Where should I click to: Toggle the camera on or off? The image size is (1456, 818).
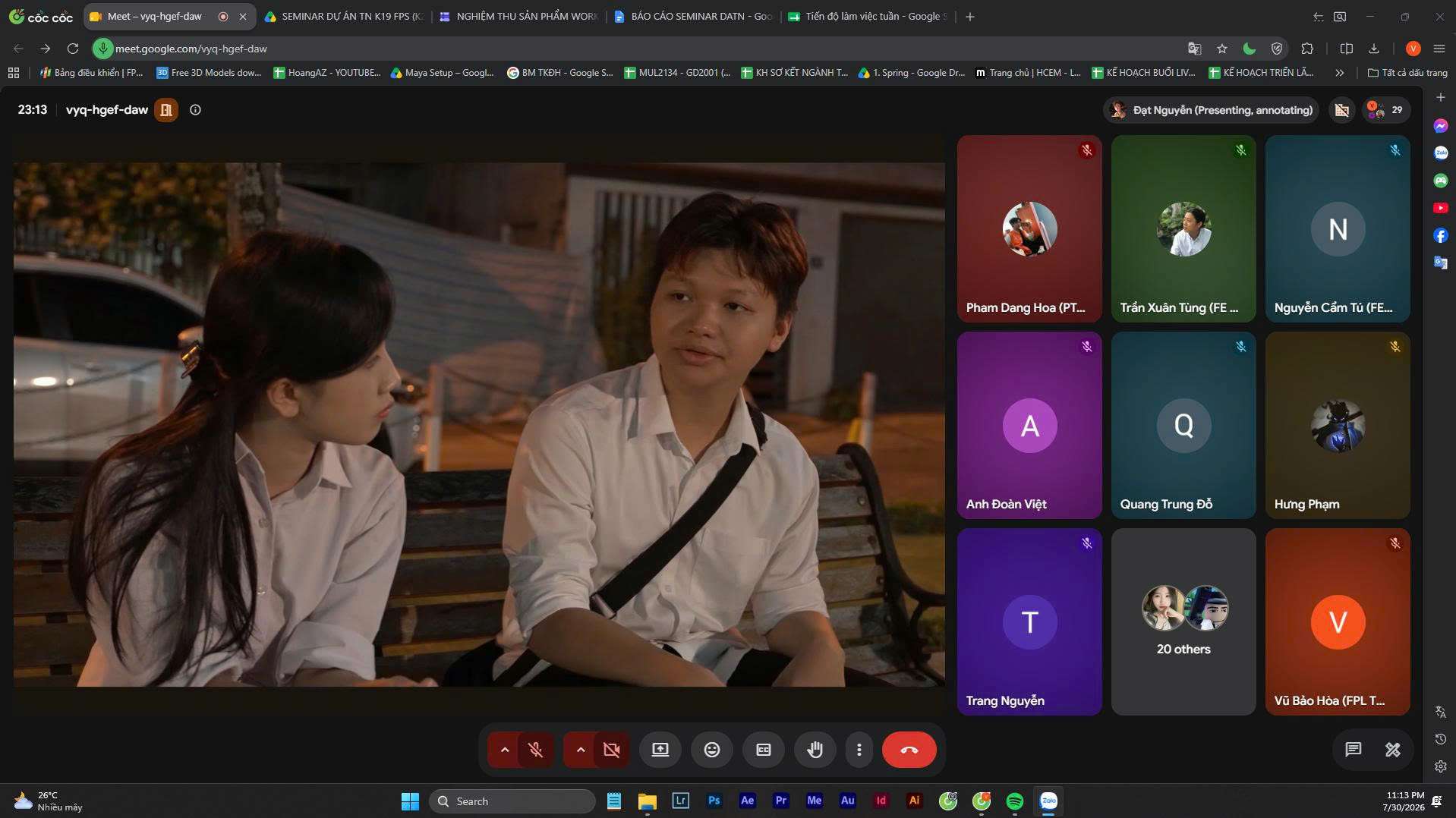(611, 750)
